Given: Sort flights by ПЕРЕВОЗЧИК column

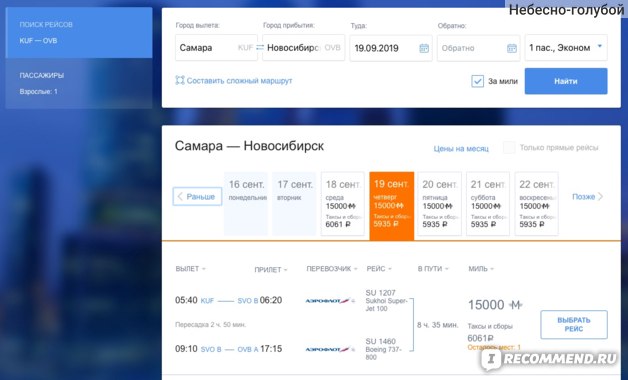Looking at the screenshot, I should [x=332, y=269].
